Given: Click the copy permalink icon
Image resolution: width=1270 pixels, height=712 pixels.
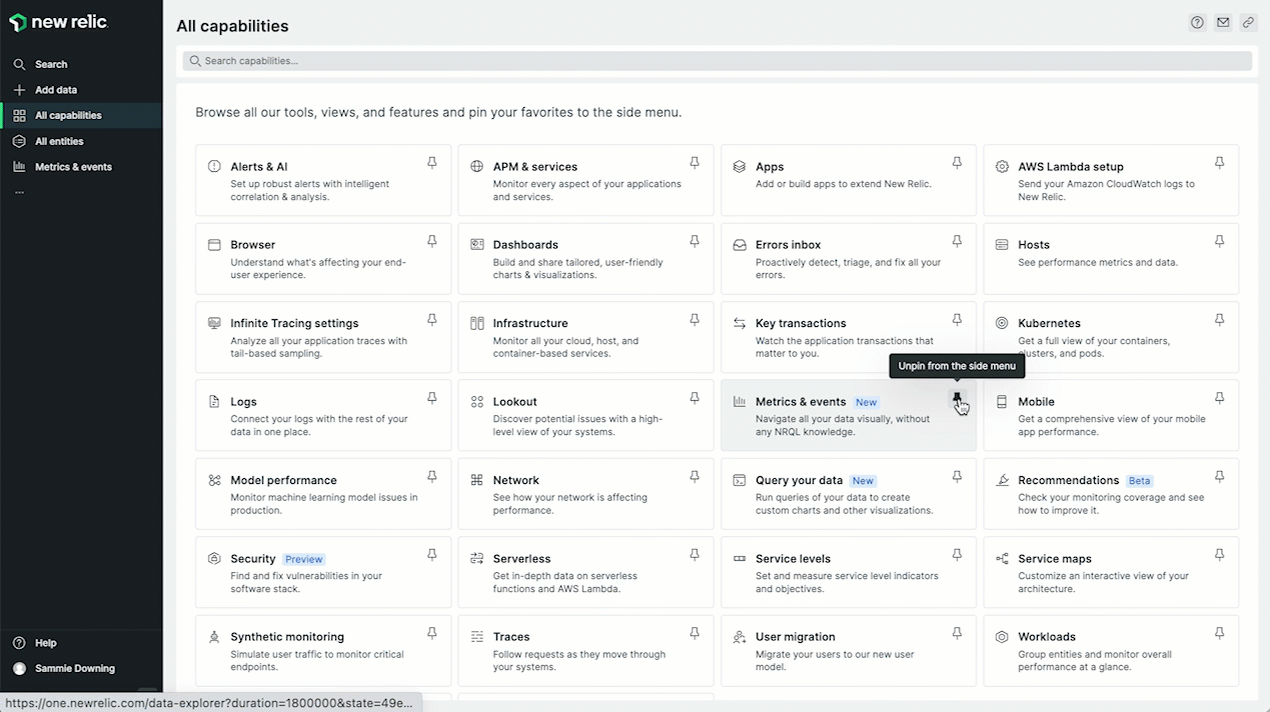Looking at the screenshot, I should (x=1248, y=23).
